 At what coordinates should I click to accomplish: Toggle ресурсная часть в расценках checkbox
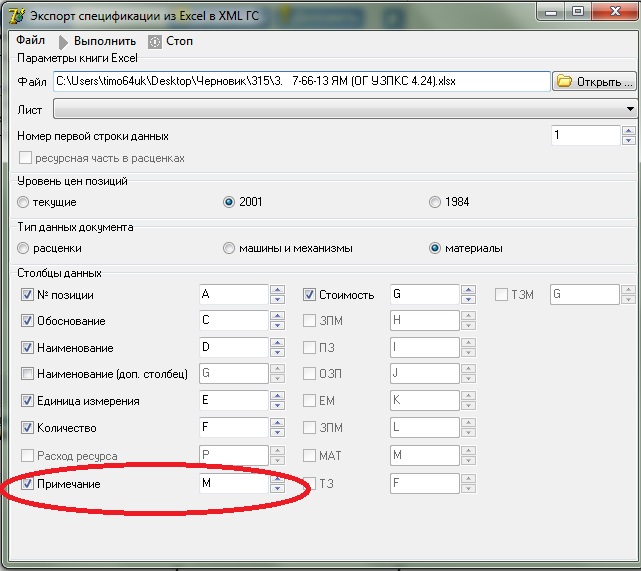tap(25, 158)
